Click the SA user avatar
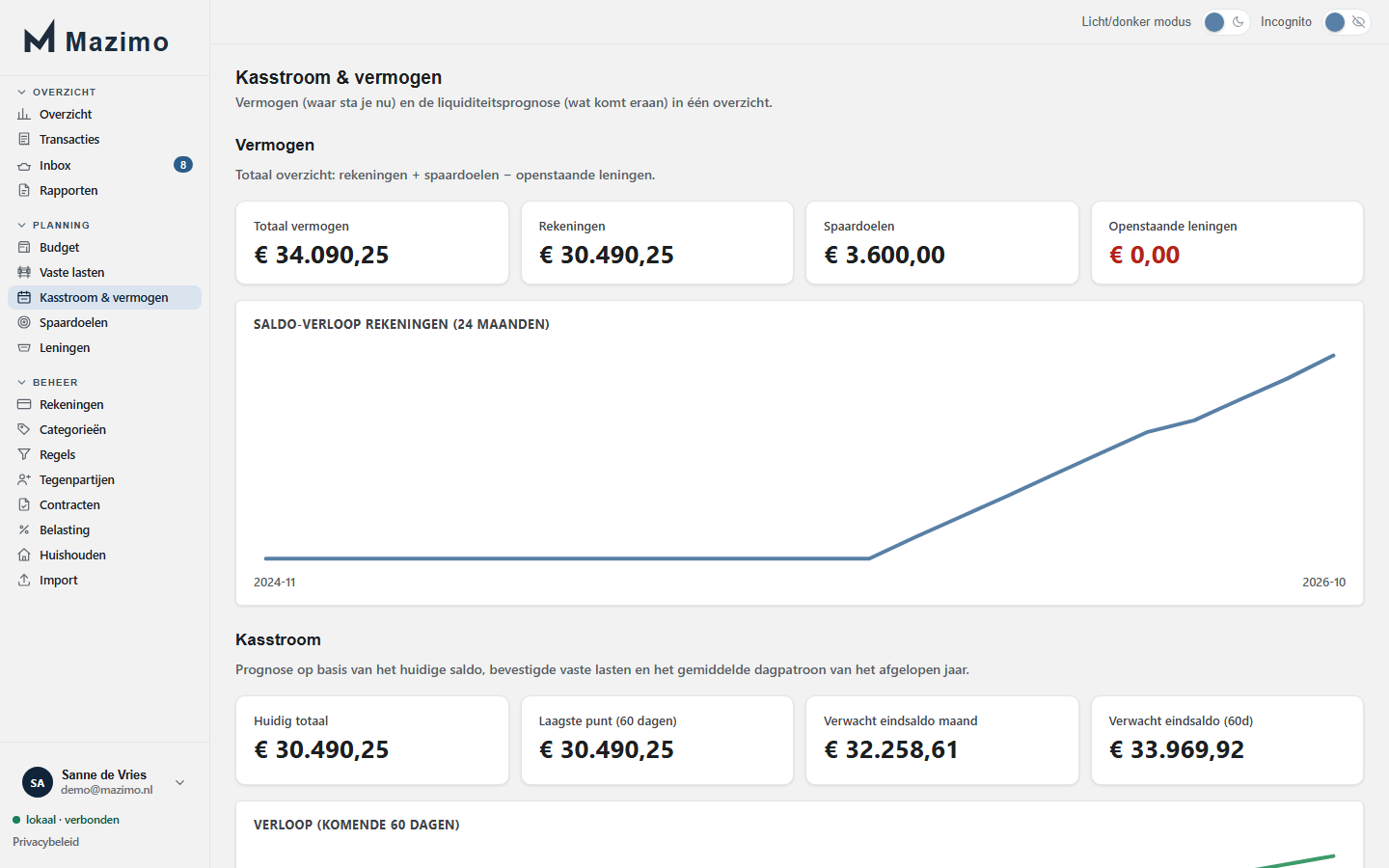The image size is (1389, 868). pyautogui.click(x=38, y=782)
